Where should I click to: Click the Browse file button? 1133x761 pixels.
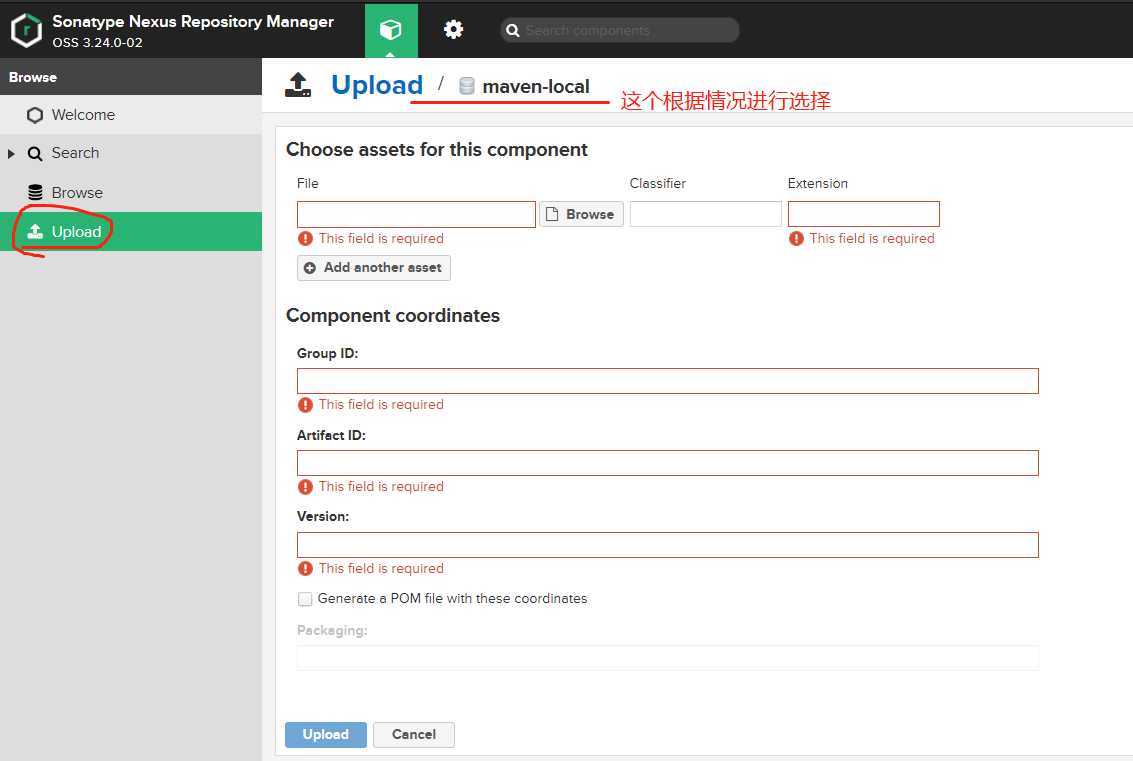click(x=581, y=215)
